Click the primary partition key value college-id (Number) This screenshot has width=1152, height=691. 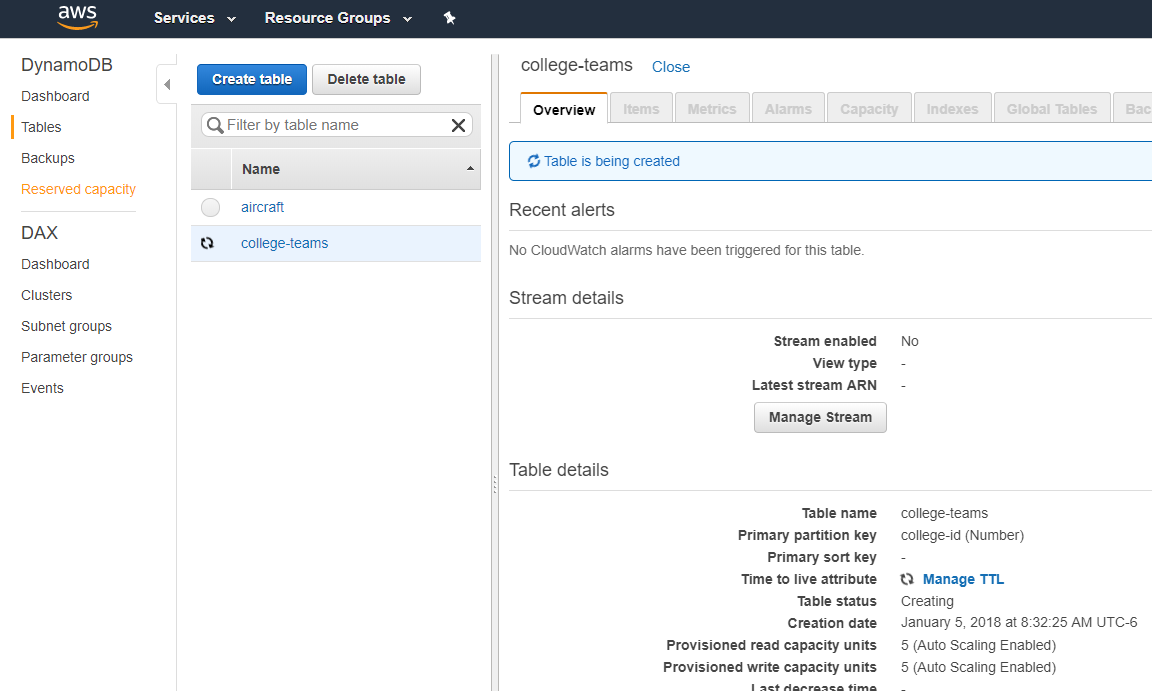point(962,535)
